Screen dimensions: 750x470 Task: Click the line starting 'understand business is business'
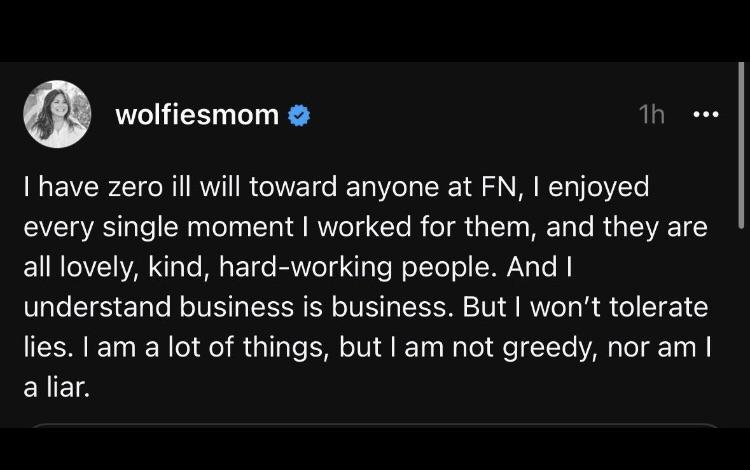pyautogui.click(x=365, y=307)
